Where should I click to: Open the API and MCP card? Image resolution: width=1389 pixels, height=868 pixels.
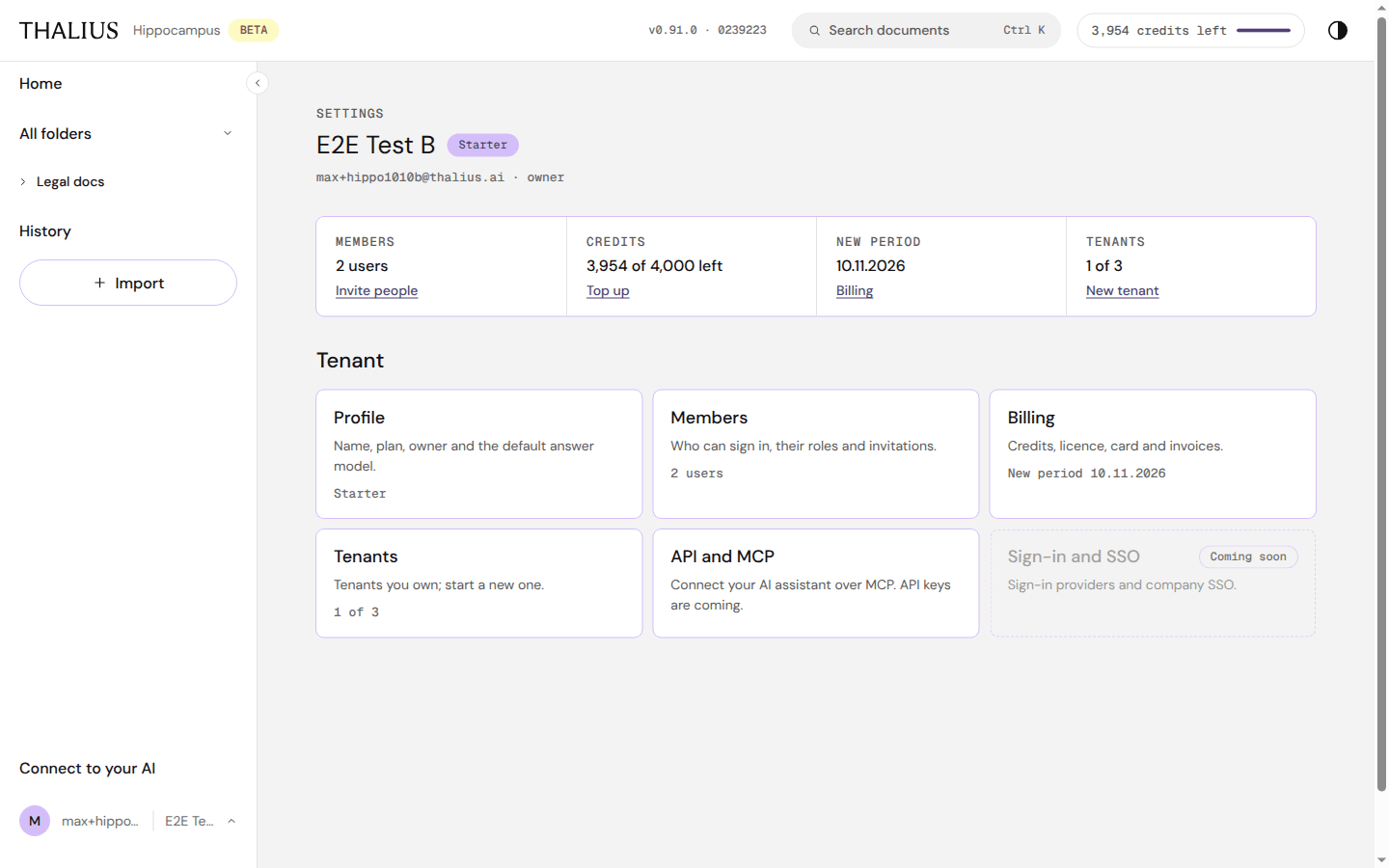816,583
